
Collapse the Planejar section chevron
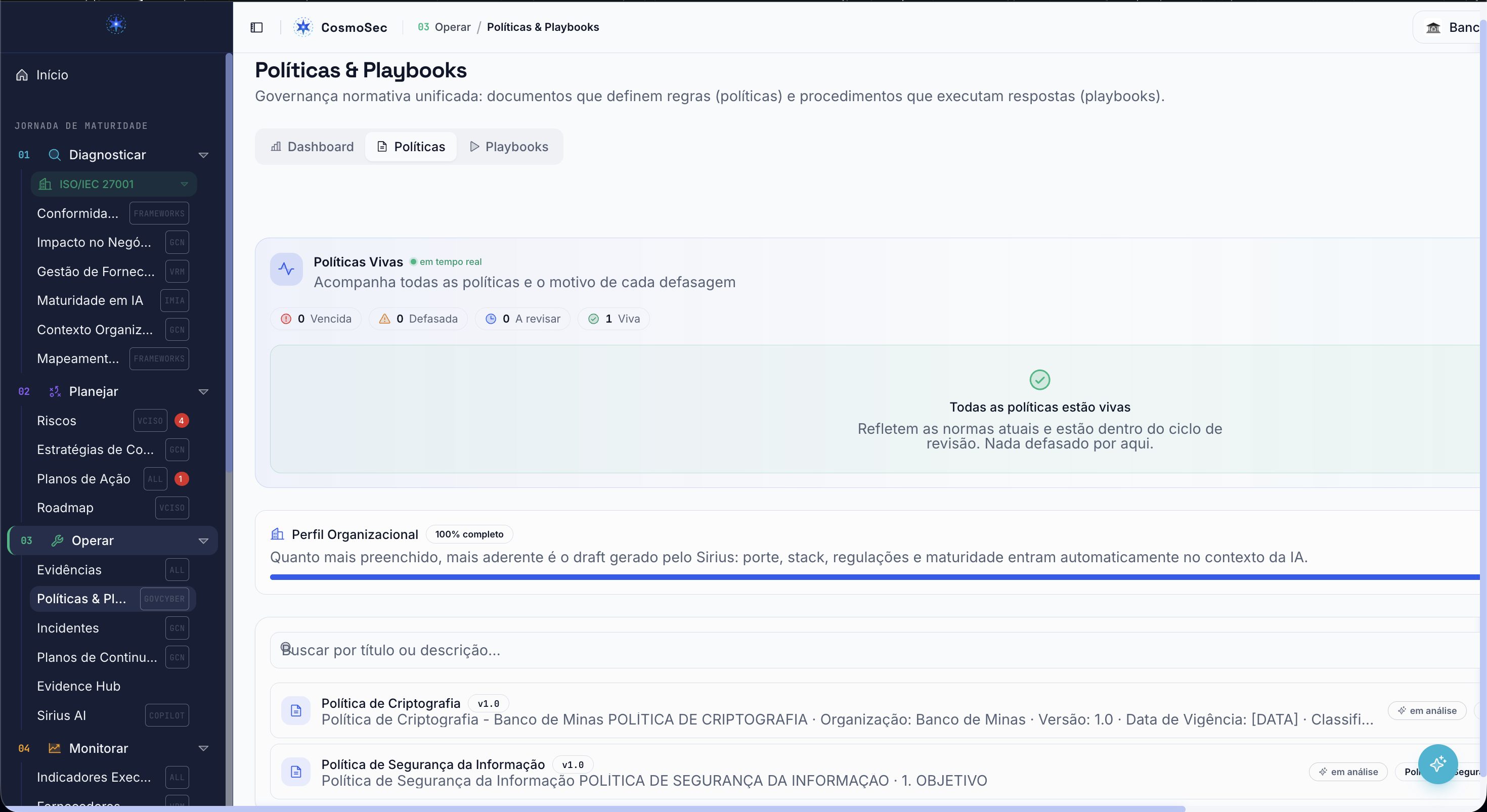coord(203,392)
